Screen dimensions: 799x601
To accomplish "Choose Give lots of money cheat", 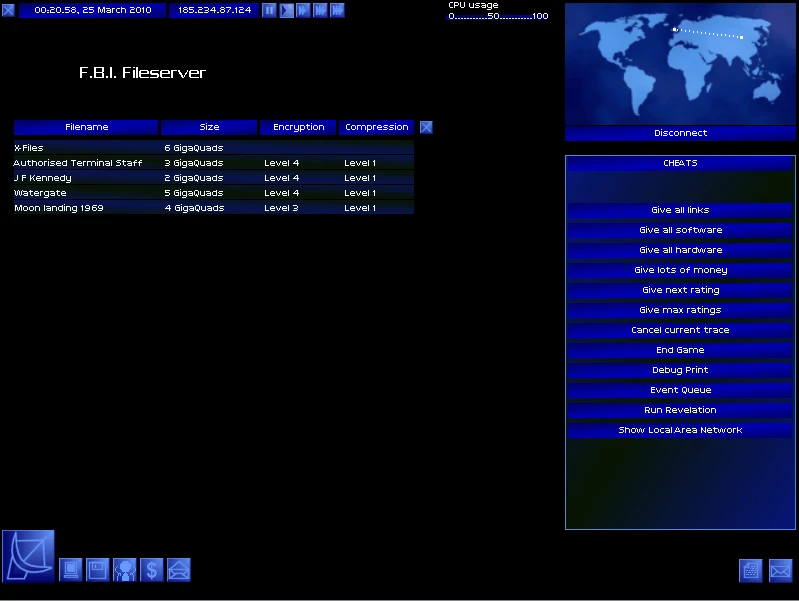I will [x=680, y=270].
